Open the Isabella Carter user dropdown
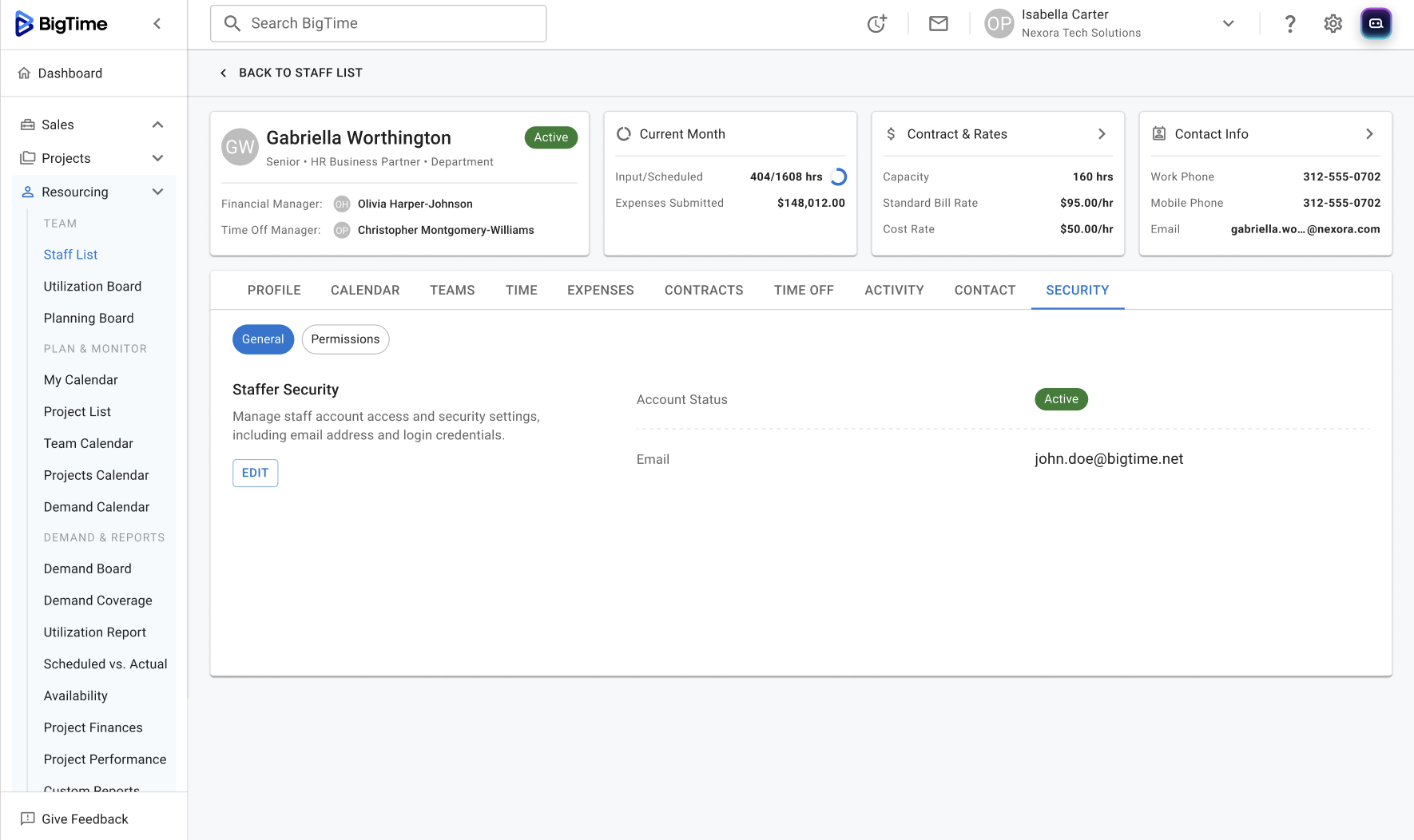The image size is (1414, 840). click(x=1228, y=24)
